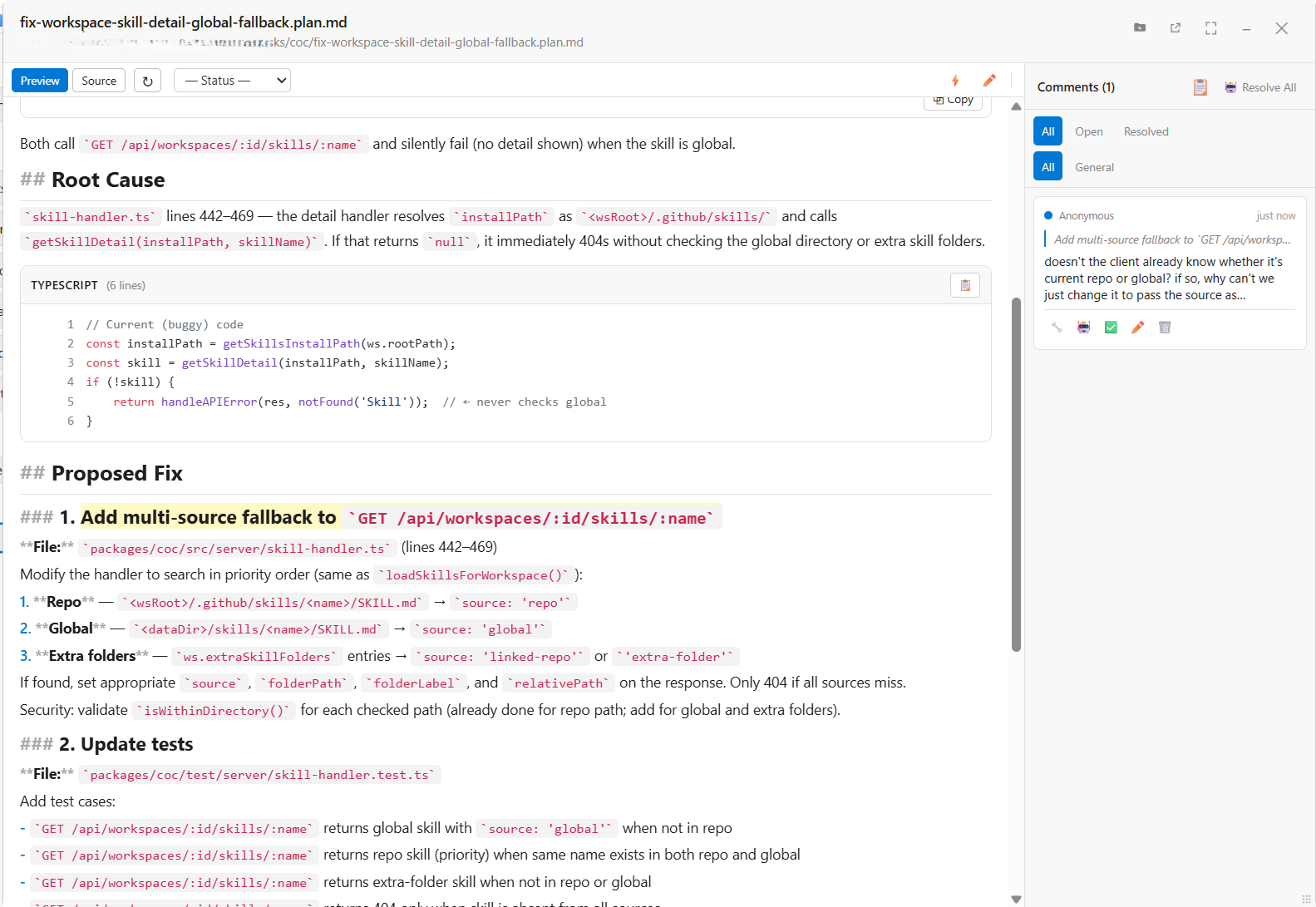Screen dimensions: 1316x907
Task: Click the wrench icon on the comment
Action: pos(1057,328)
